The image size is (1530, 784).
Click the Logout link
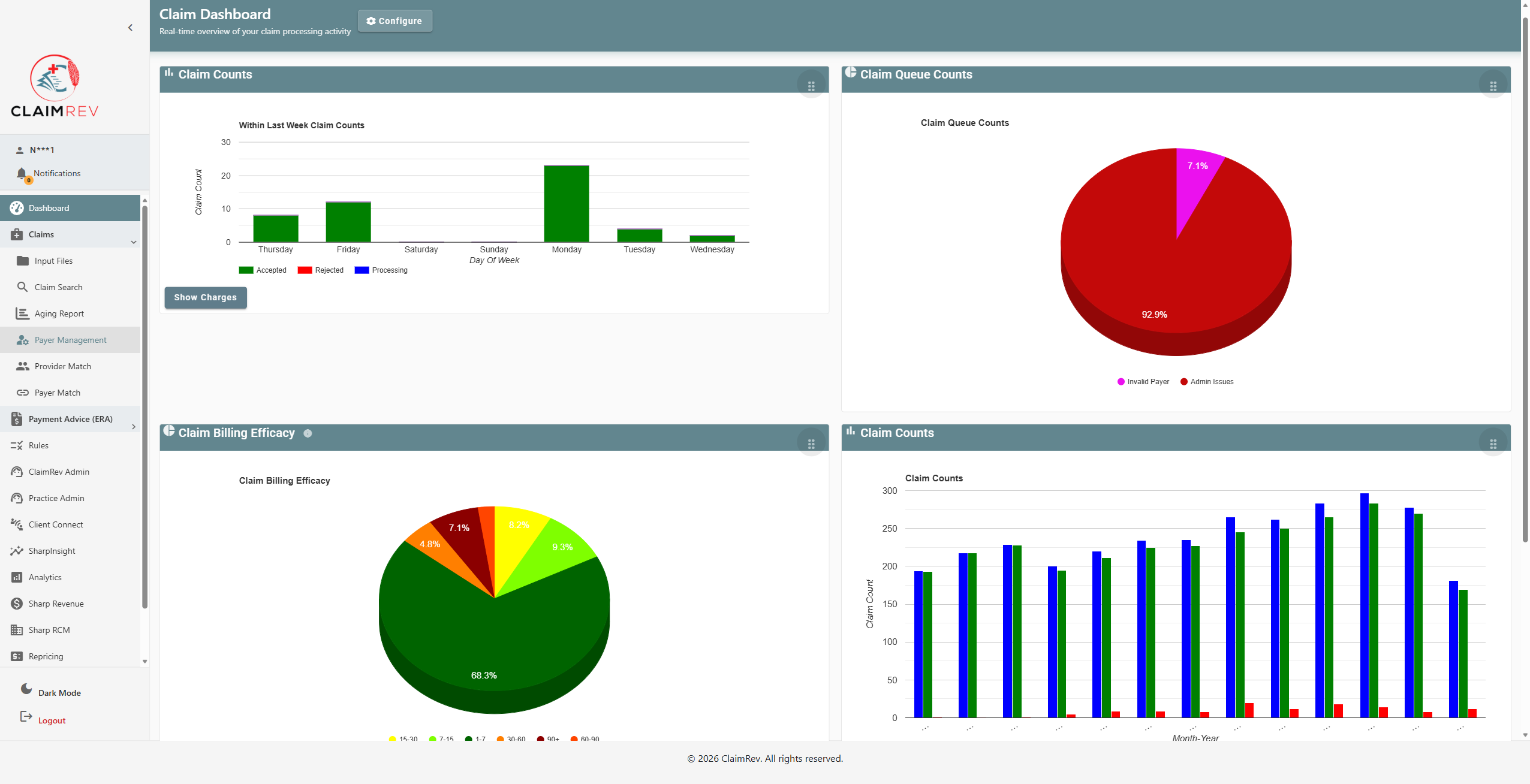[x=52, y=720]
